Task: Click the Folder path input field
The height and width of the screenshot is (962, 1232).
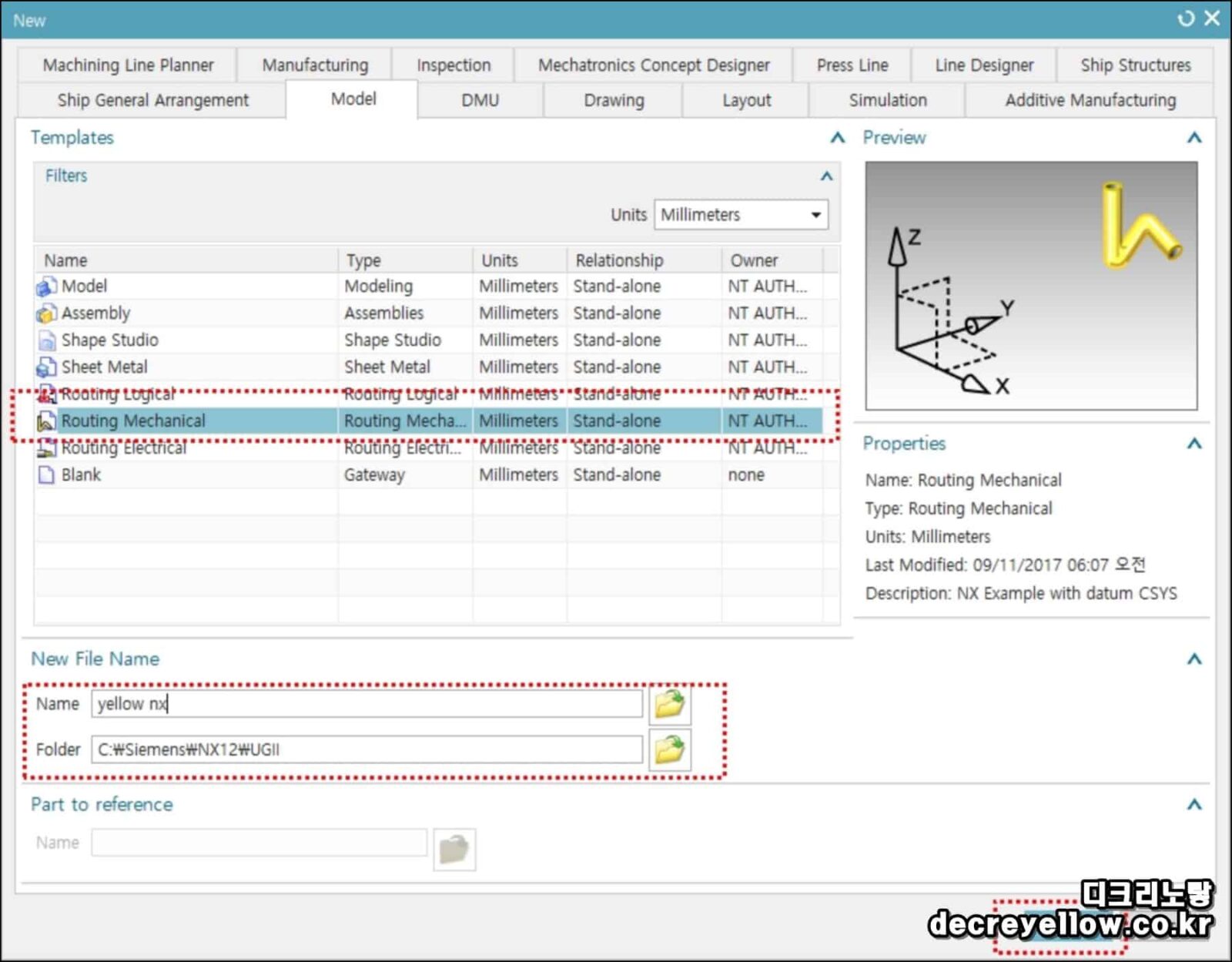Action: 367,749
